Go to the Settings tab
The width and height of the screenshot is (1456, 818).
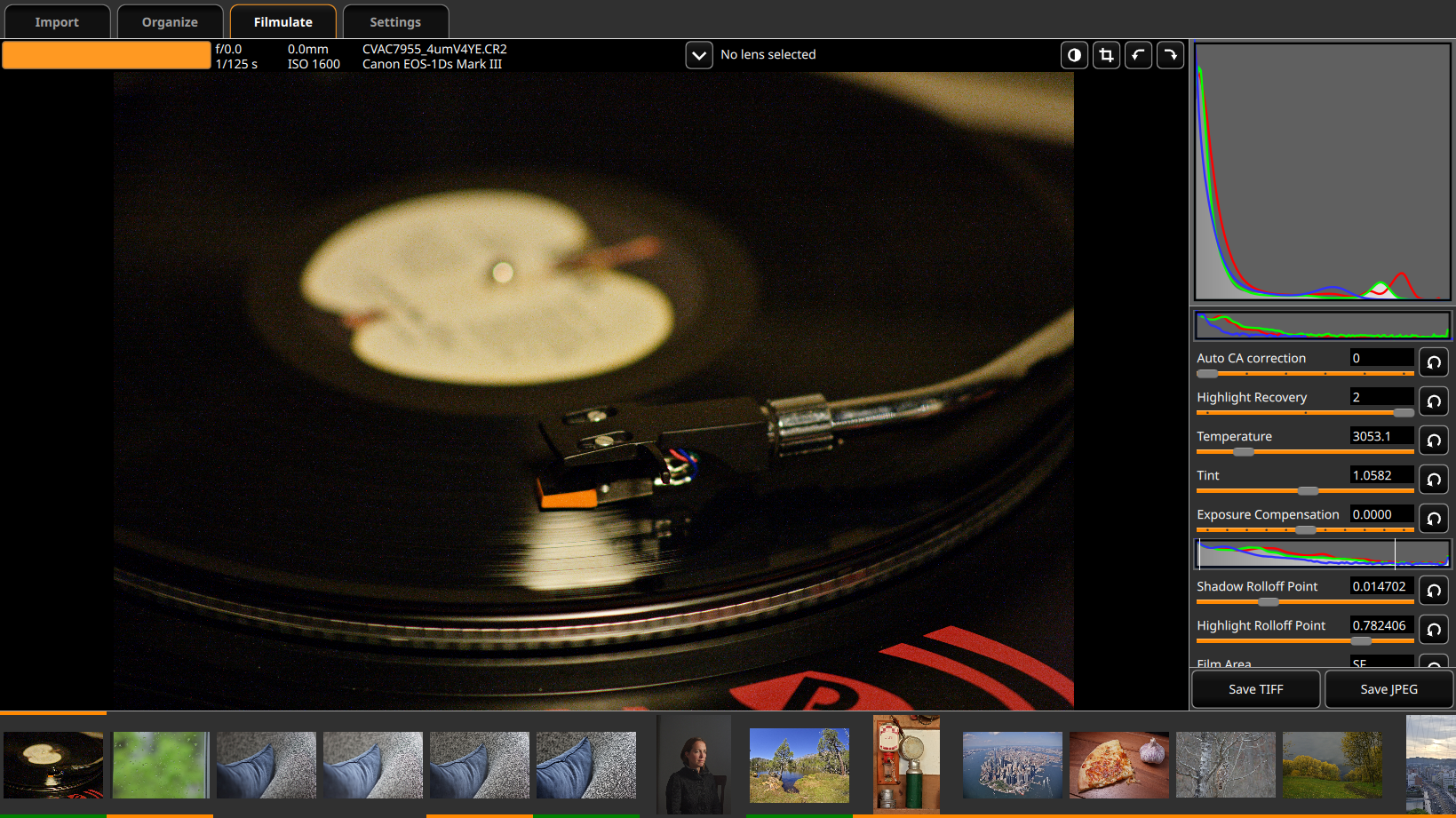[395, 22]
